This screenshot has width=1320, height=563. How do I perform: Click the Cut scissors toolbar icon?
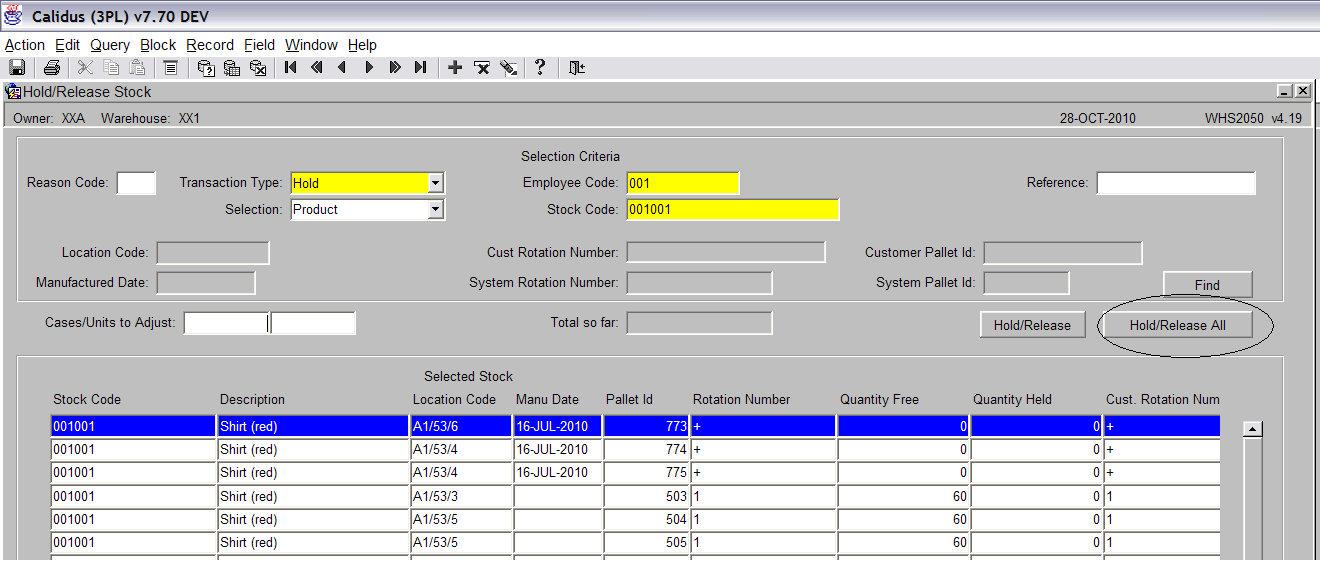[x=85, y=68]
